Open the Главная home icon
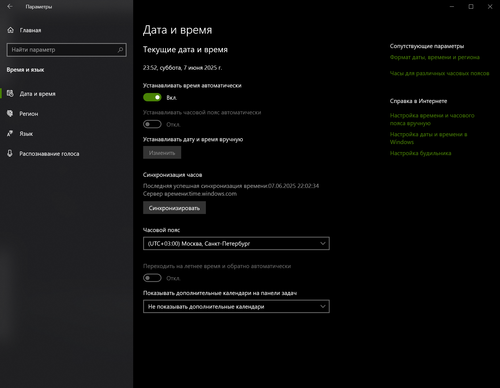Screen dimensions: 500x388 11,30
